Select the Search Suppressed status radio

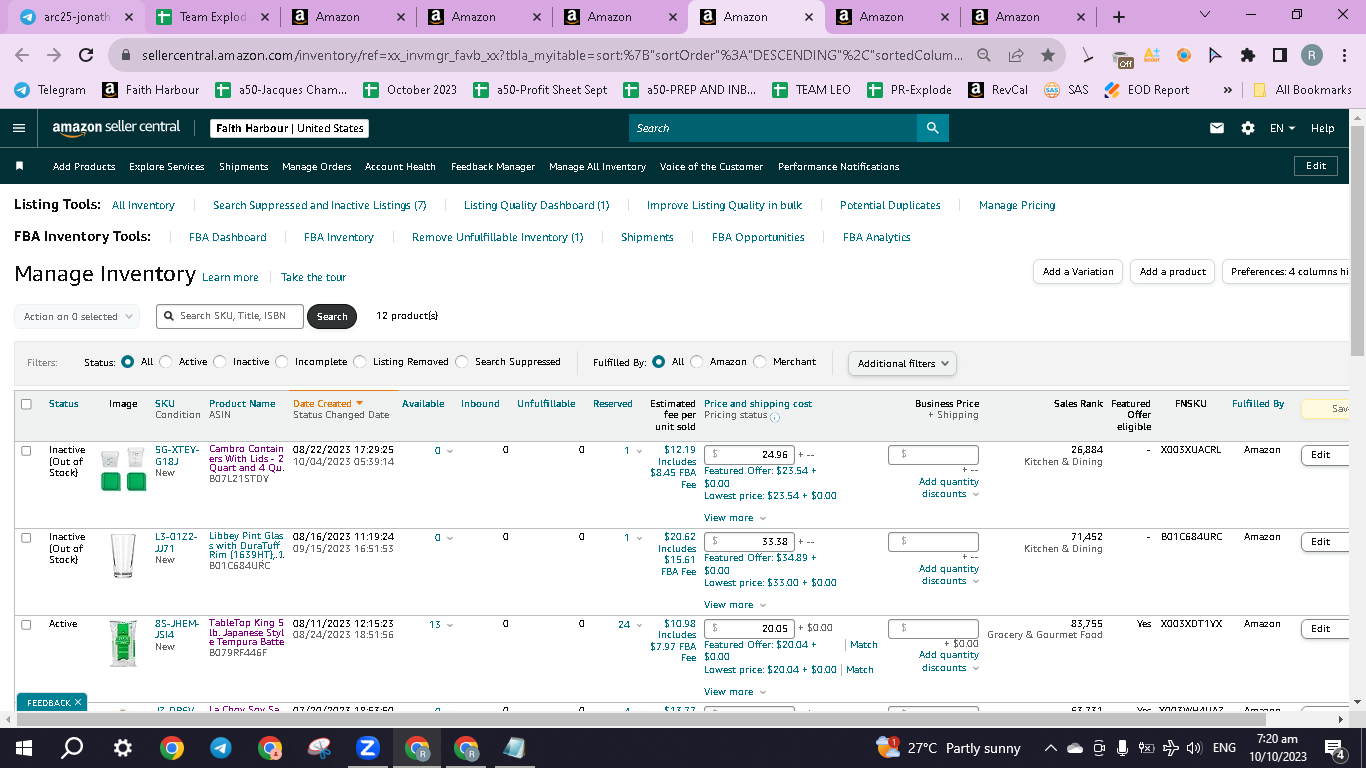[x=462, y=362]
